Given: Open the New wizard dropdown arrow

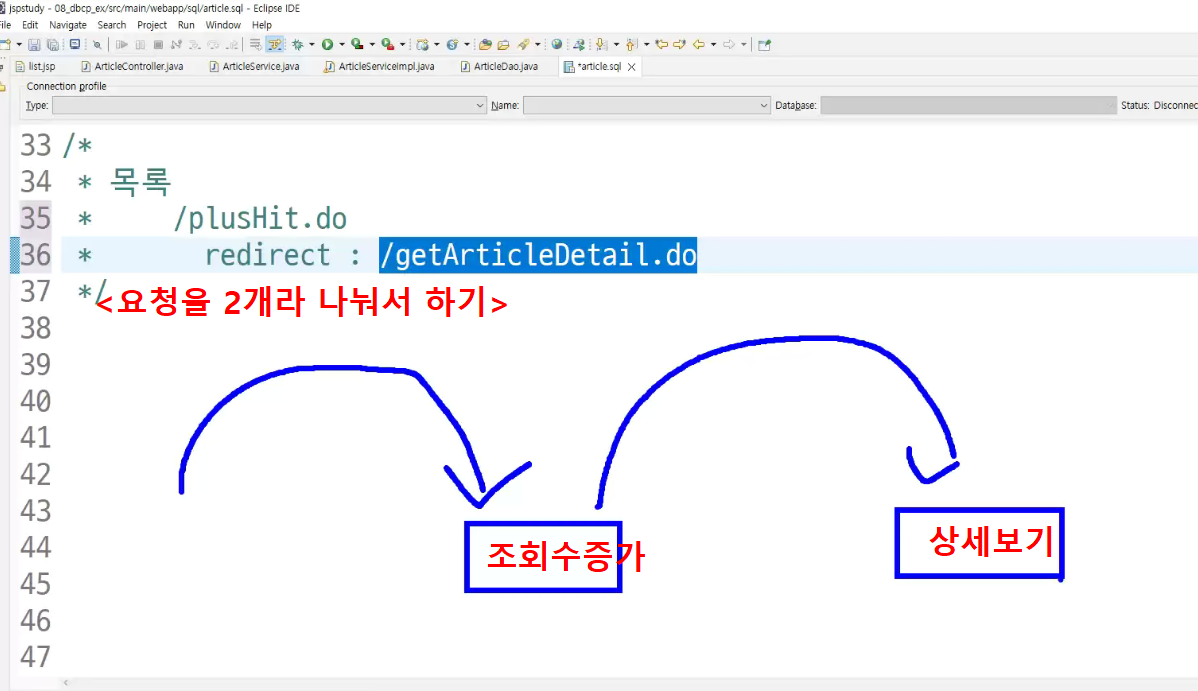Looking at the screenshot, I should click(19, 44).
